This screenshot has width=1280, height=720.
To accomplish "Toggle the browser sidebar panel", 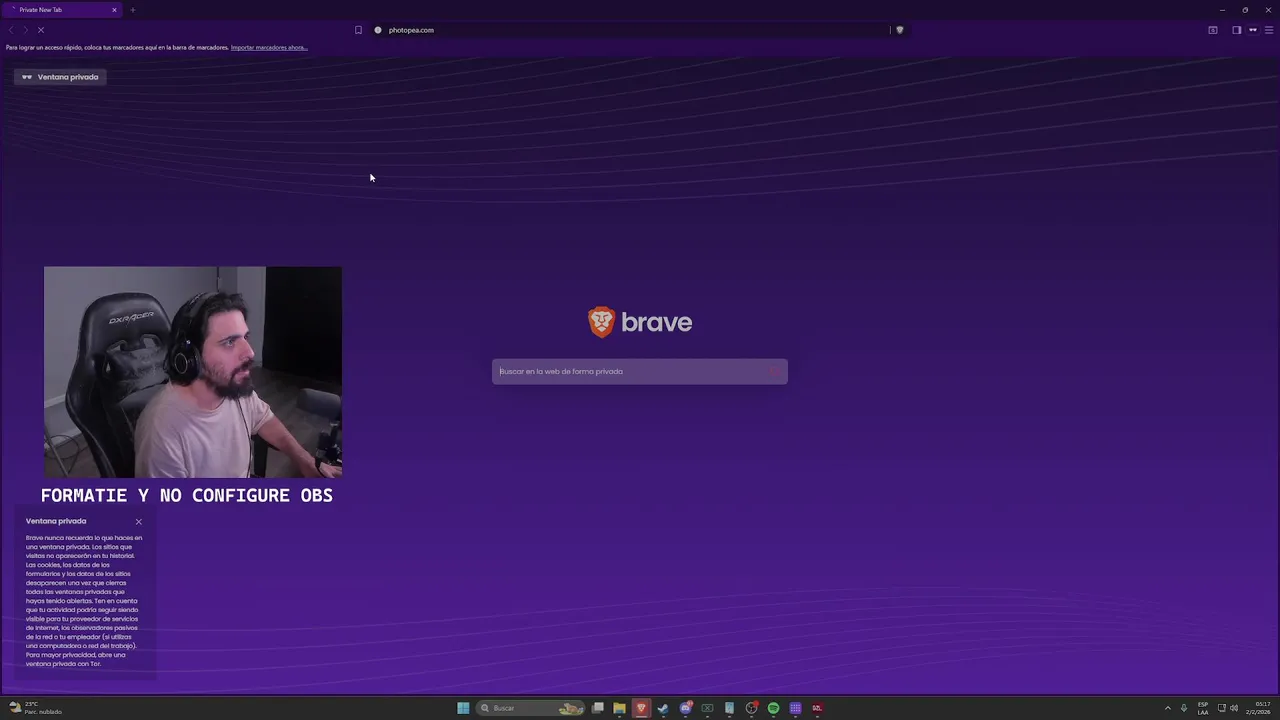I will pos(1236,30).
